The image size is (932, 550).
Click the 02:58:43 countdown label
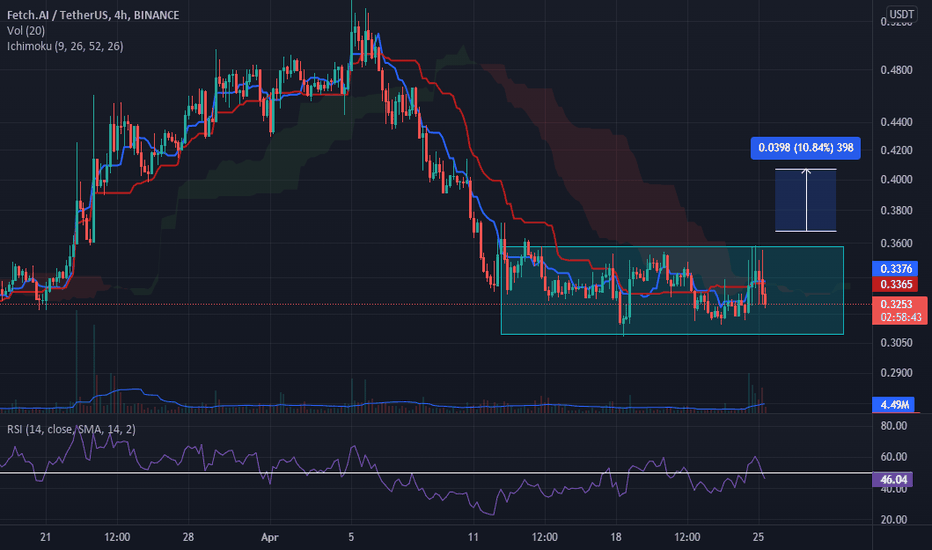point(900,318)
